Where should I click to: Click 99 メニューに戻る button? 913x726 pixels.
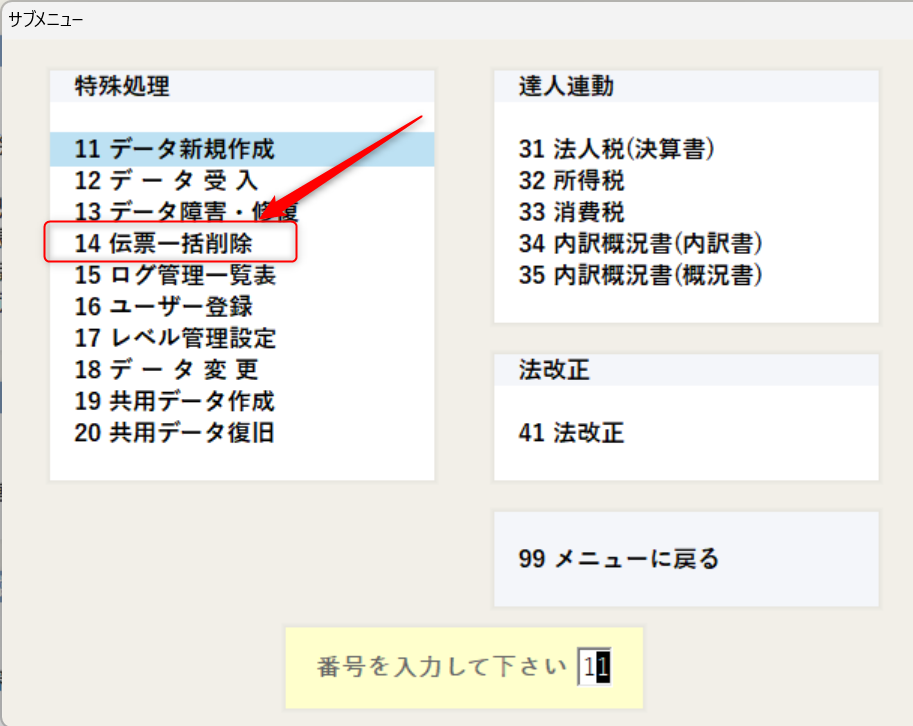pyautogui.click(x=619, y=559)
